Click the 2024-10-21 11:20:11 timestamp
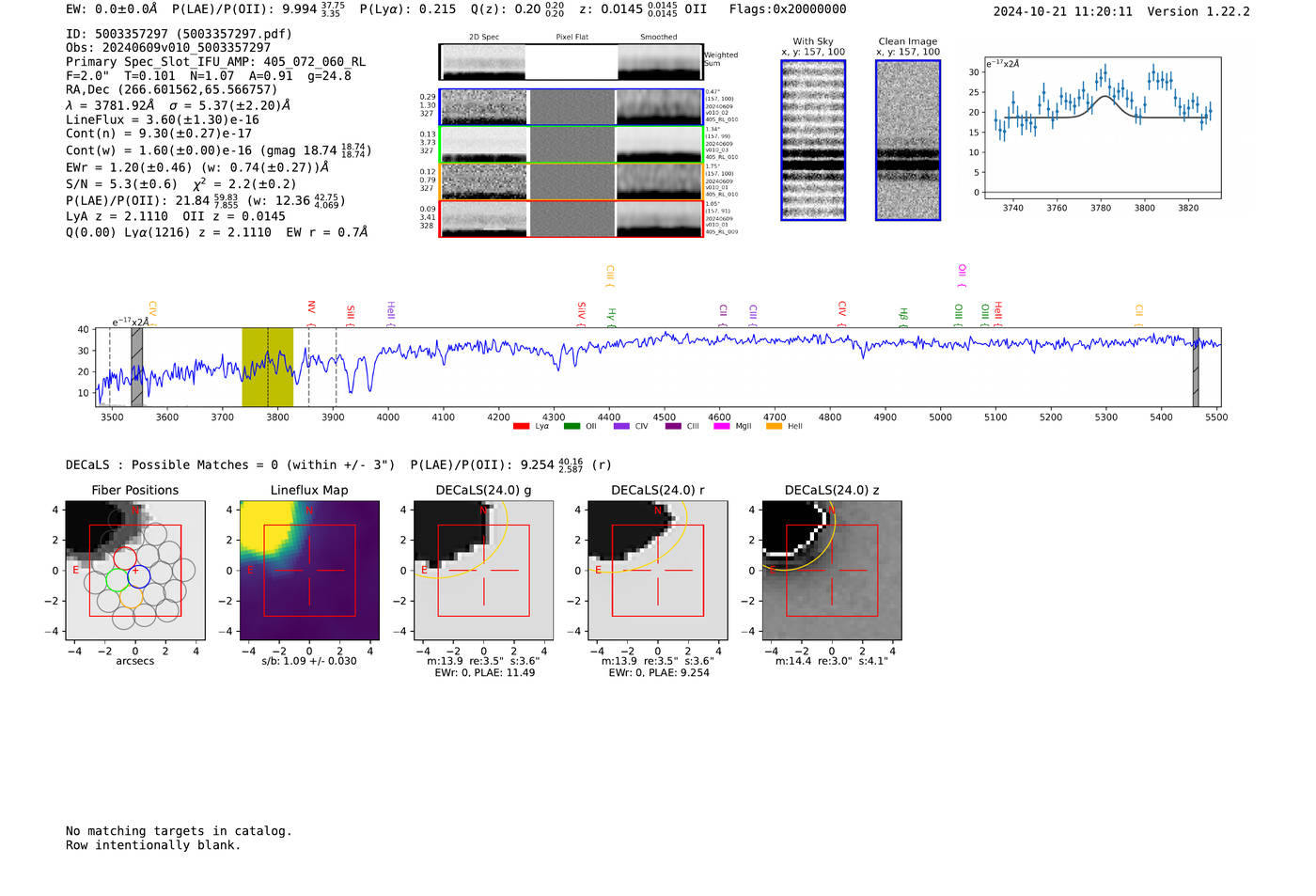Viewport: 1316px width, 896px height. click(x=1062, y=11)
